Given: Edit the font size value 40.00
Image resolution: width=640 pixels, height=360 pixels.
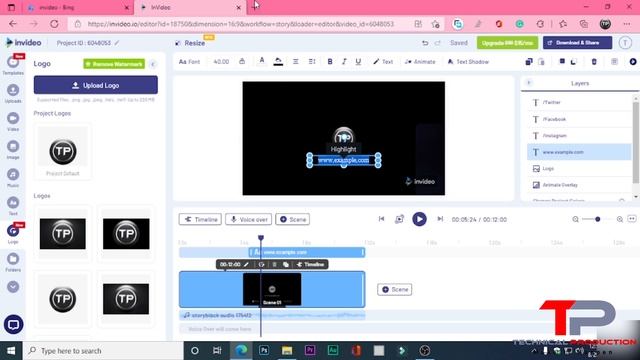Looking at the screenshot, I should (221, 62).
